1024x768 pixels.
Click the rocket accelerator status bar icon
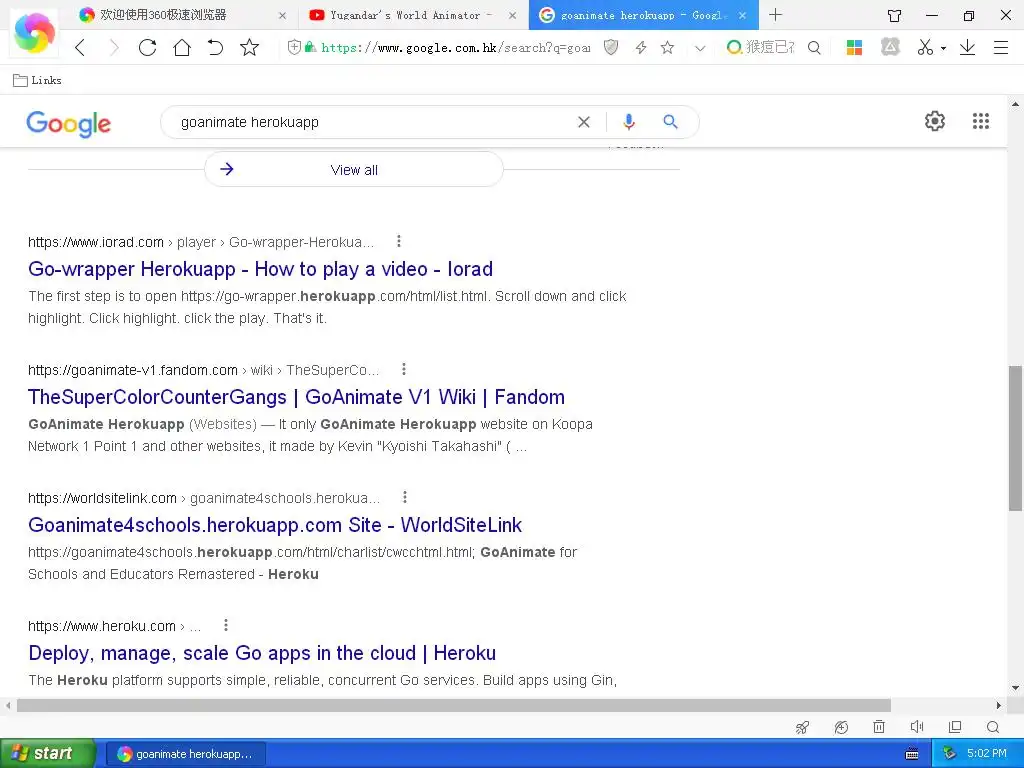[x=803, y=727]
